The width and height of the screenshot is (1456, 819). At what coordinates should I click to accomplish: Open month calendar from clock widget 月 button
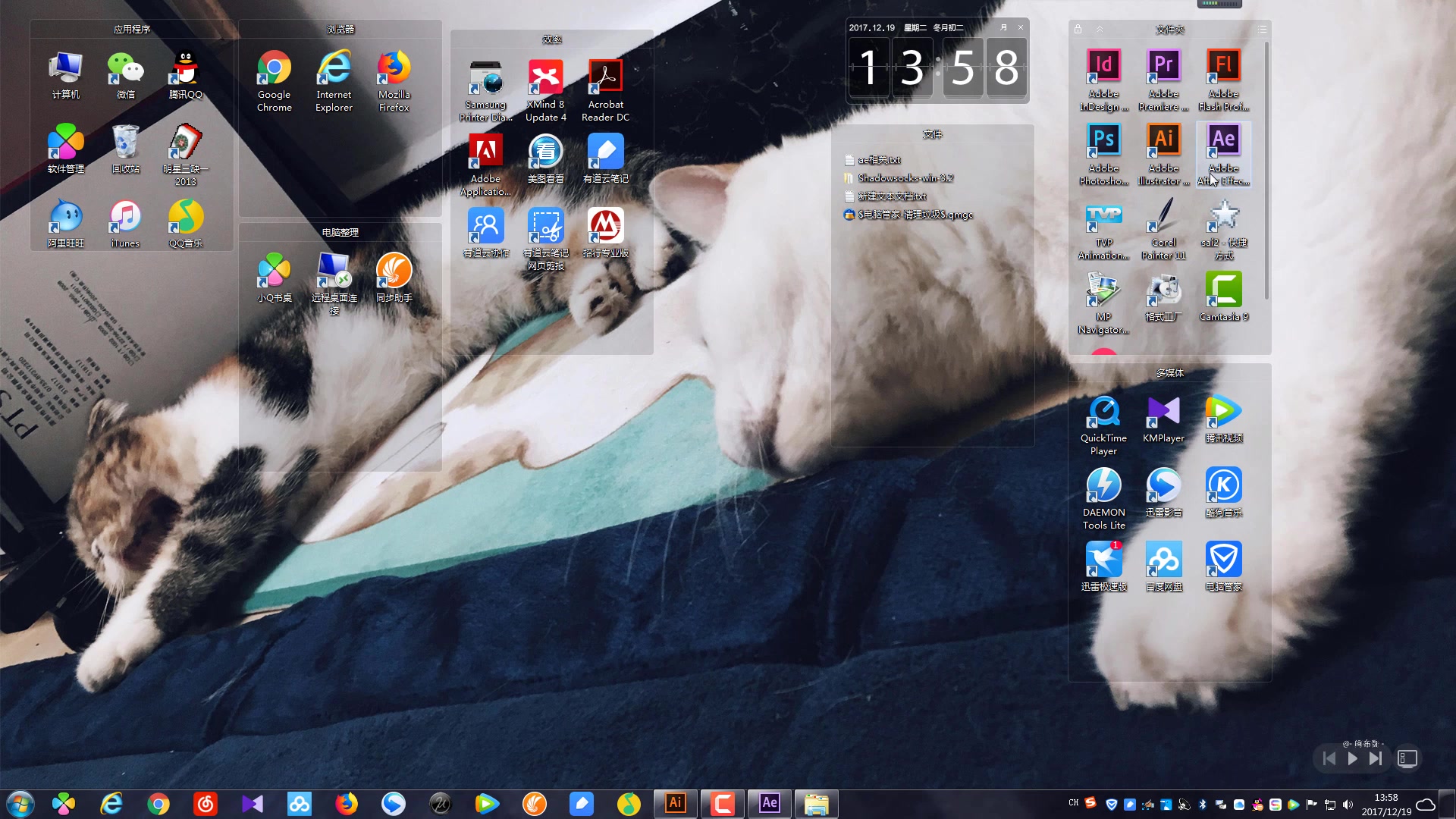point(1003,27)
